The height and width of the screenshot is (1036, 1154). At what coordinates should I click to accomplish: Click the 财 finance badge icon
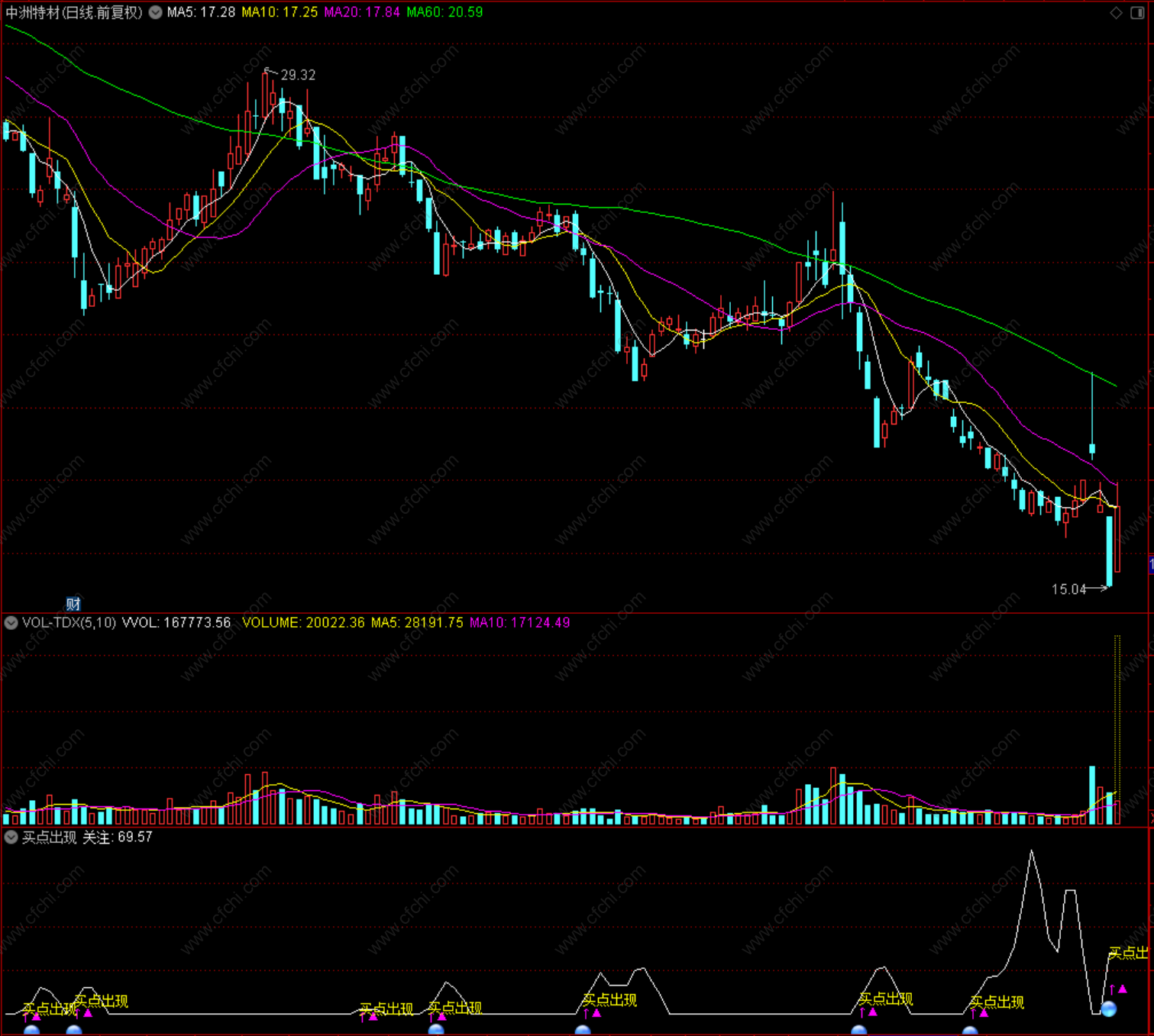pyautogui.click(x=73, y=604)
